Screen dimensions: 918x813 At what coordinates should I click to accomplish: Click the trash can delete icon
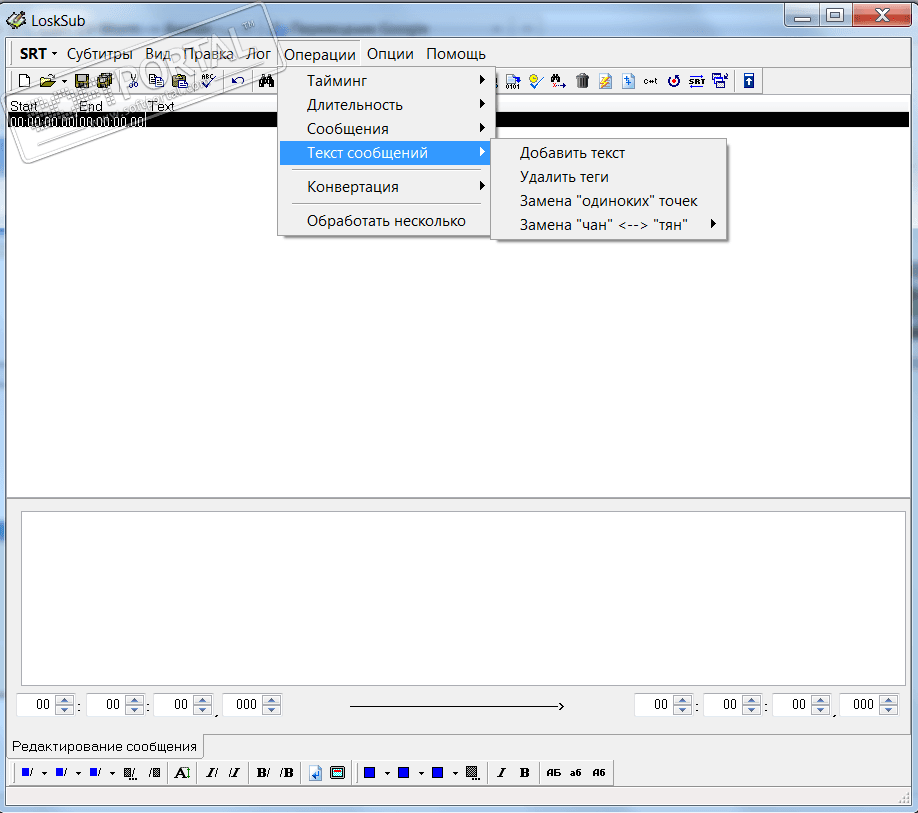click(582, 81)
